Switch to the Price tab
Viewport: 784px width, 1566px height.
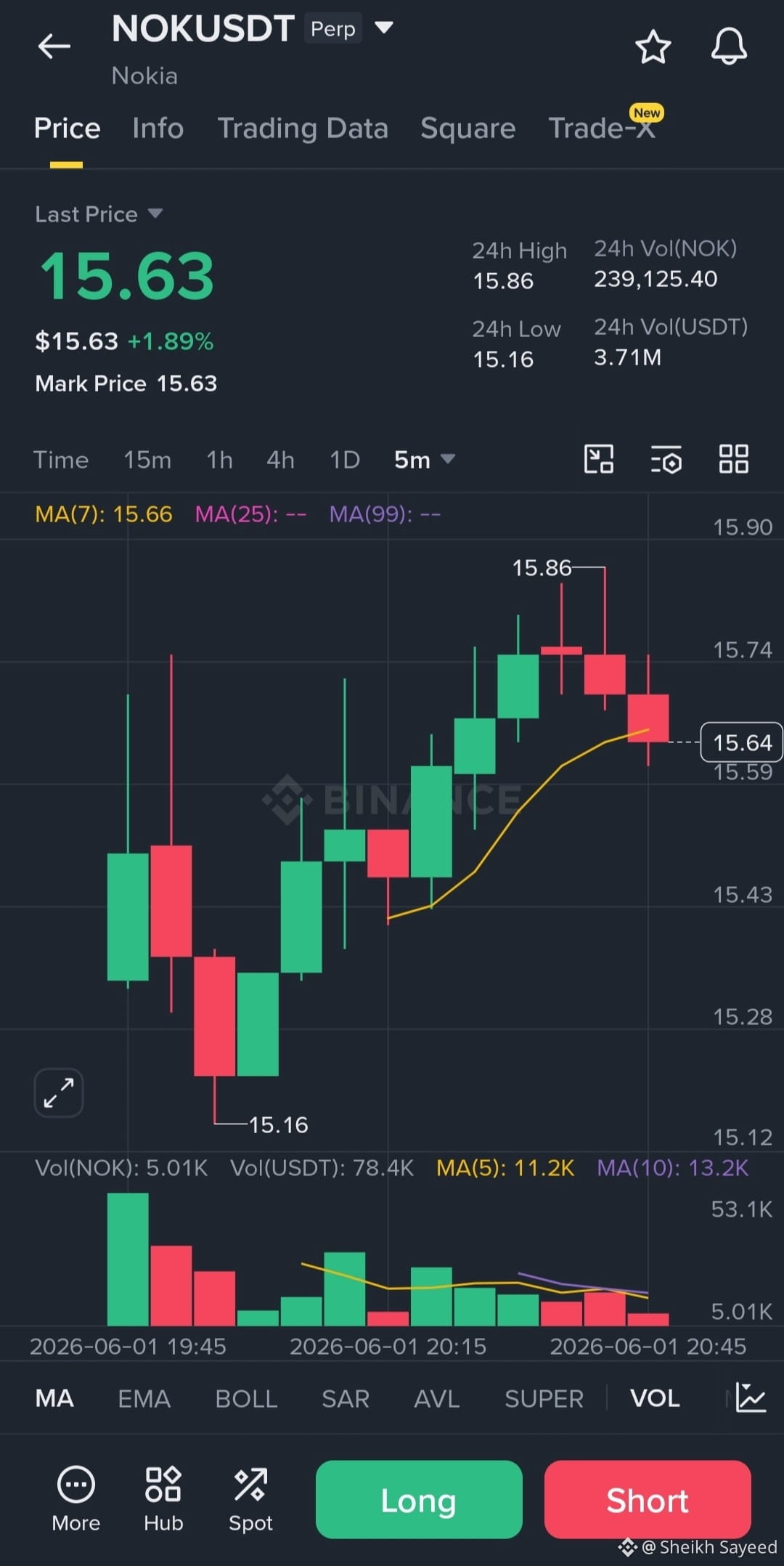tap(67, 129)
